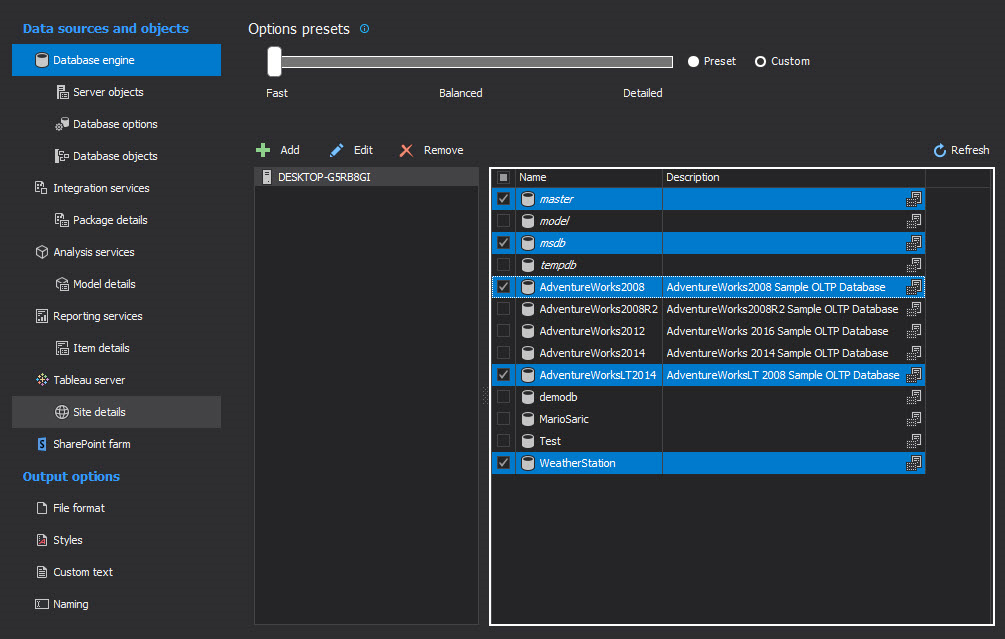Image resolution: width=1005 pixels, height=639 pixels.
Task: Click the info icon beside Options presets
Action: click(364, 29)
